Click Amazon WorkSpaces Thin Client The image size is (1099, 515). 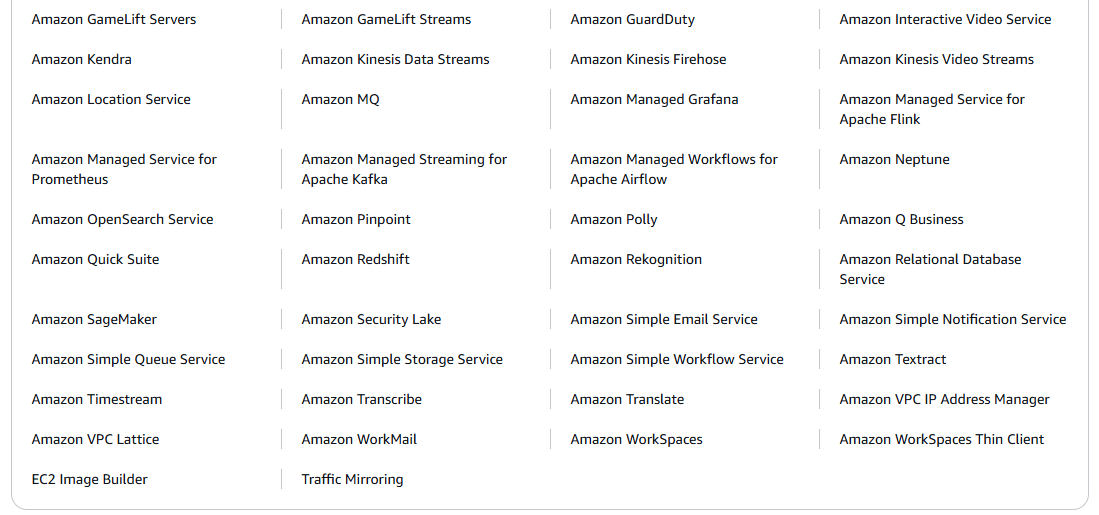941,439
